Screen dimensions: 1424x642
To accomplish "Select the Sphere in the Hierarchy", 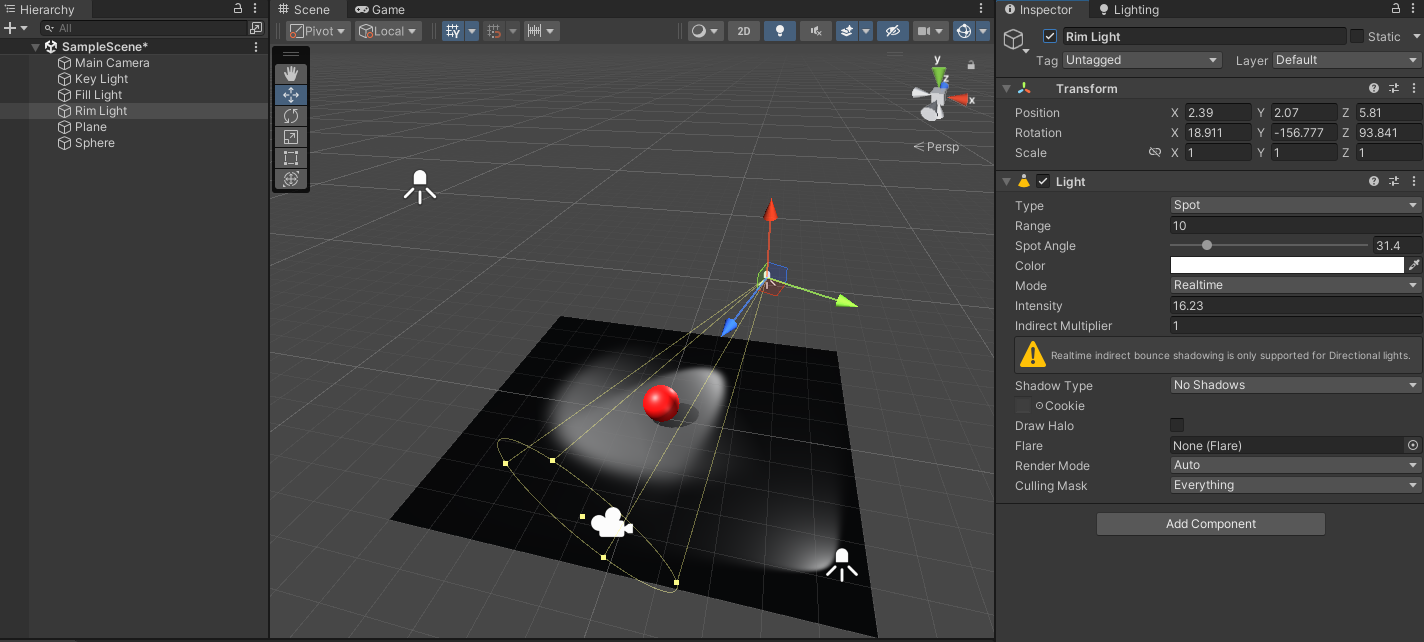I will coord(94,143).
